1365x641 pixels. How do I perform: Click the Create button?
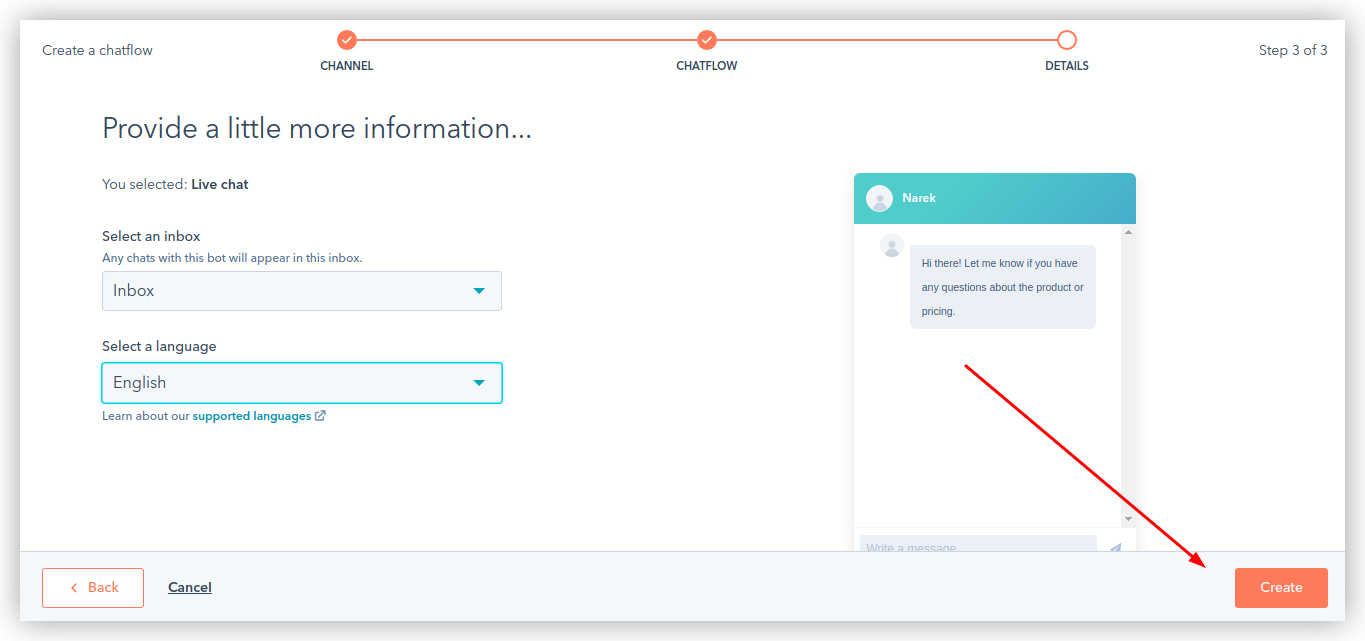click(1281, 587)
